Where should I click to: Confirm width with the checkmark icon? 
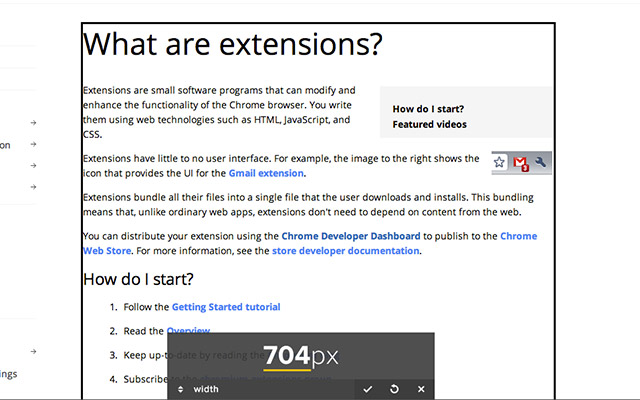tap(368, 389)
